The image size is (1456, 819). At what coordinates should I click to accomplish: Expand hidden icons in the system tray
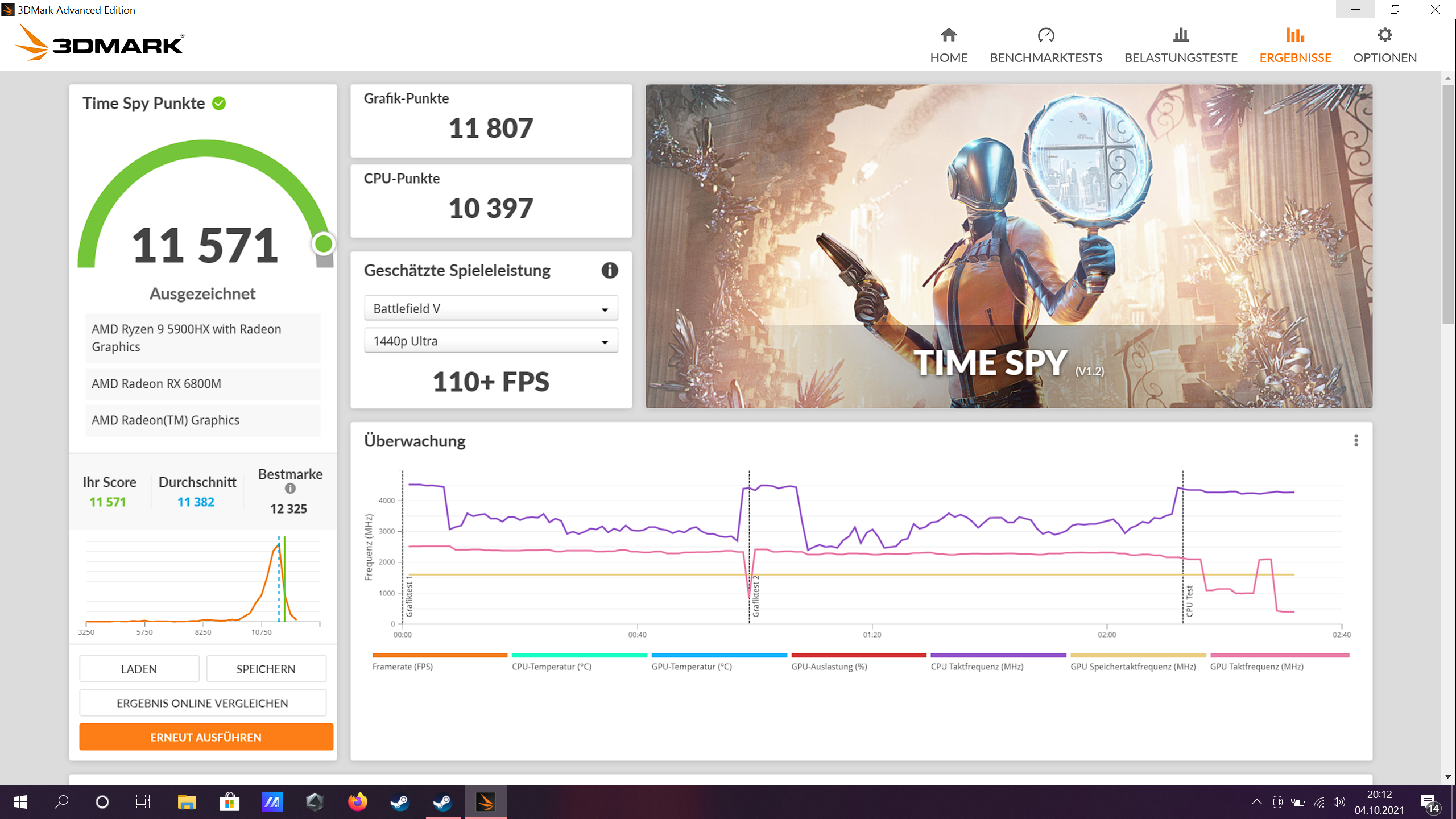[x=1257, y=801]
